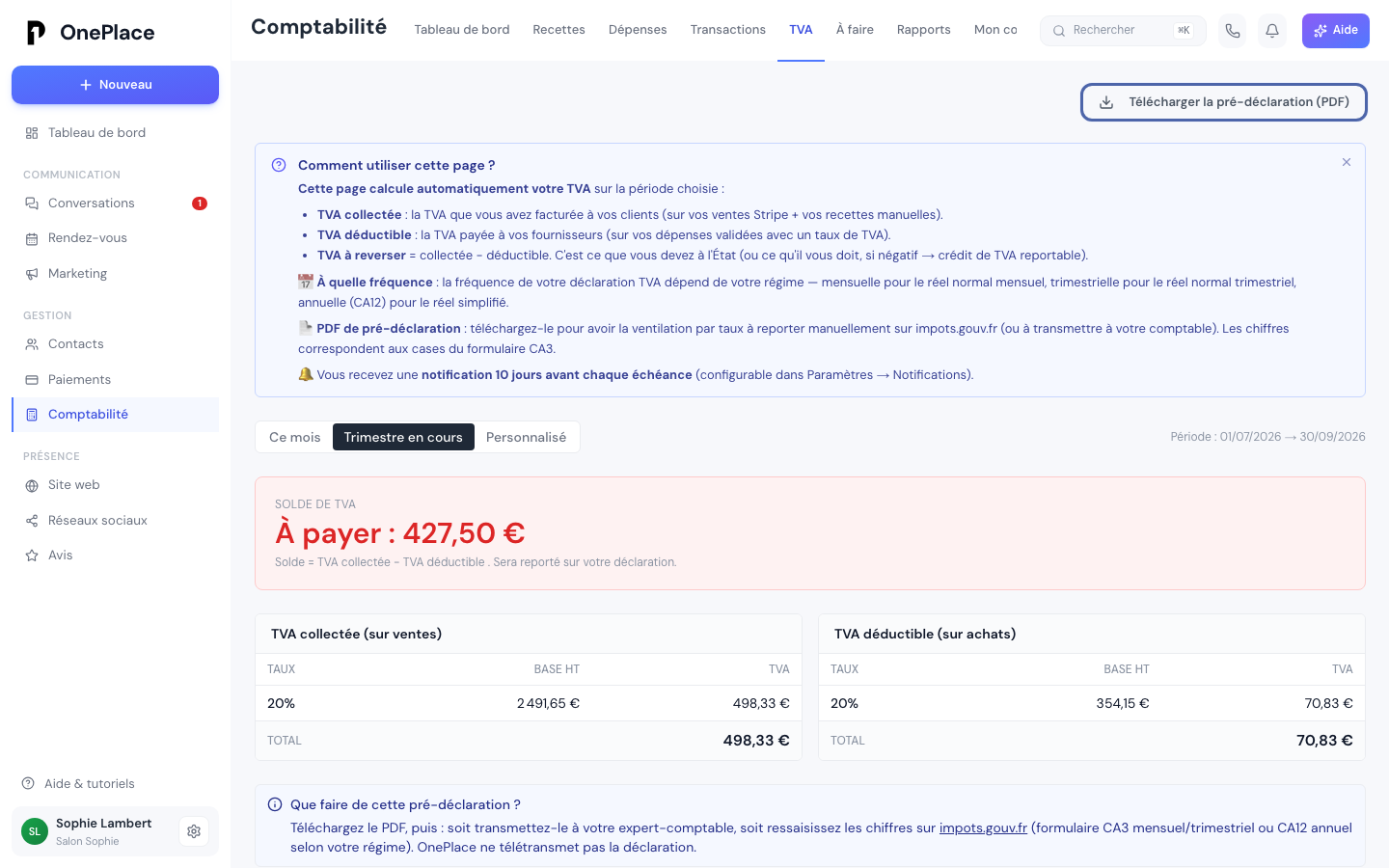Screen dimensions: 1389x868
Task: Click the Paiements card icon
Action: [x=32, y=380]
